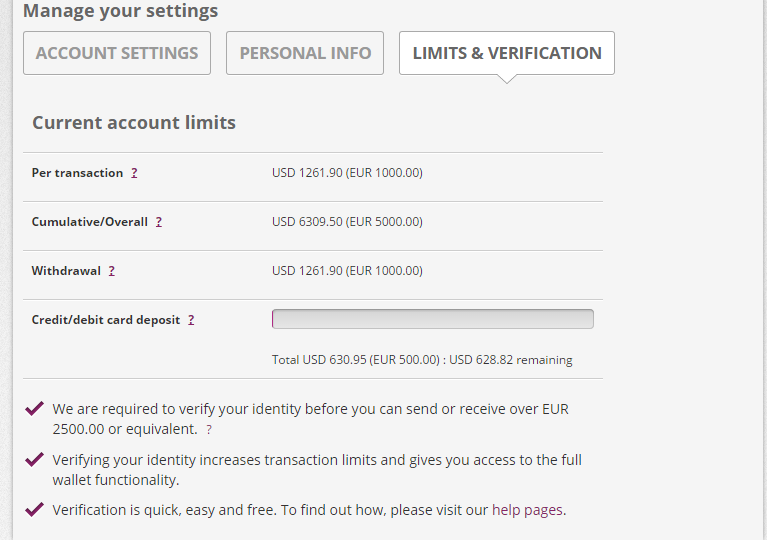Viewport: 767px width, 540px height.
Task: Click the Current account limits heading
Action: pyautogui.click(x=134, y=123)
